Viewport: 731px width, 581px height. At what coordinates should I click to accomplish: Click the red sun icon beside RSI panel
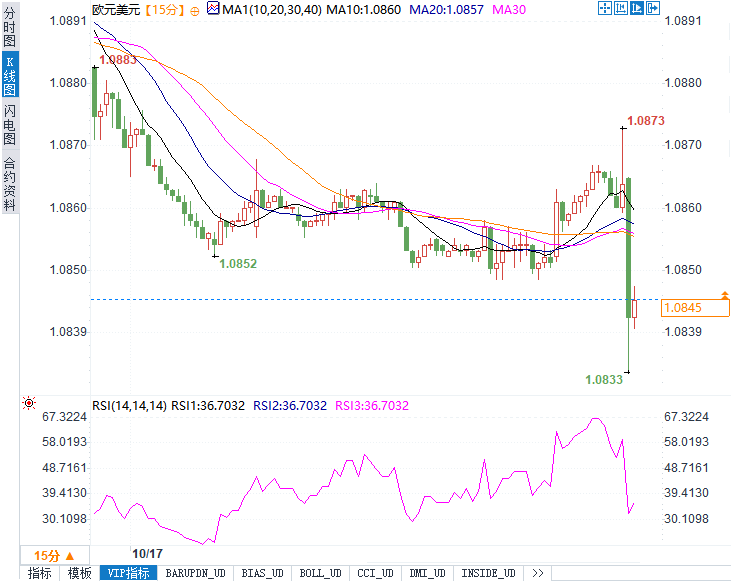click(x=29, y=403)
